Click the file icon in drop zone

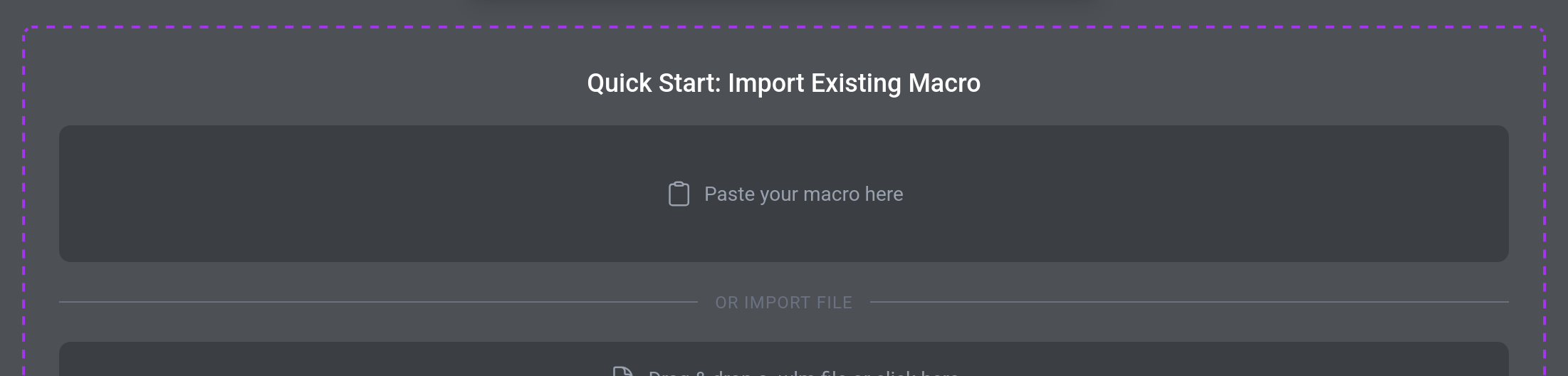click(x=622, y=371)
